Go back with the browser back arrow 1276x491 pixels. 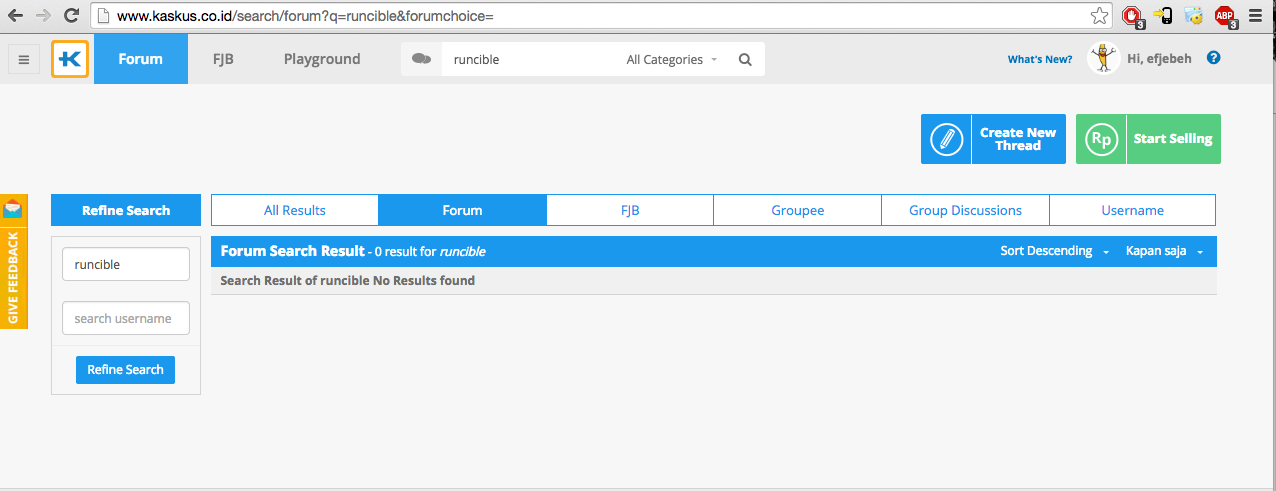(x=16, y=15)
